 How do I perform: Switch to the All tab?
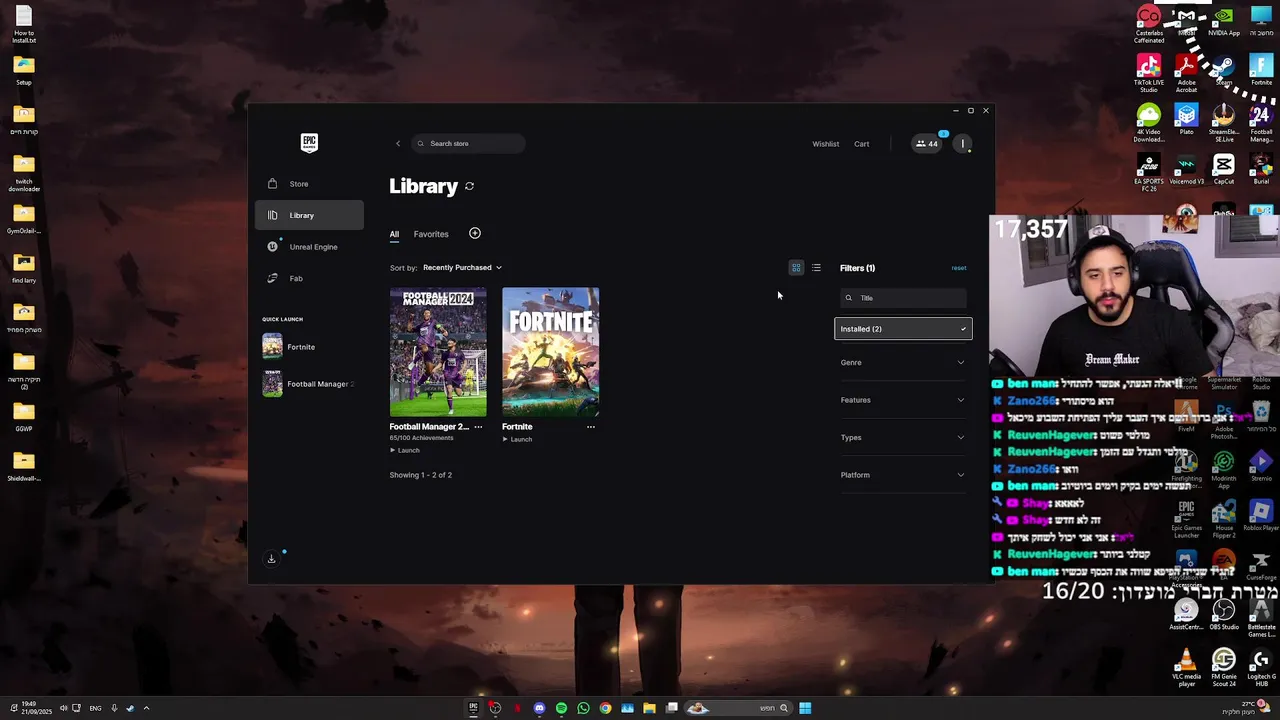[x=394, y=234]
